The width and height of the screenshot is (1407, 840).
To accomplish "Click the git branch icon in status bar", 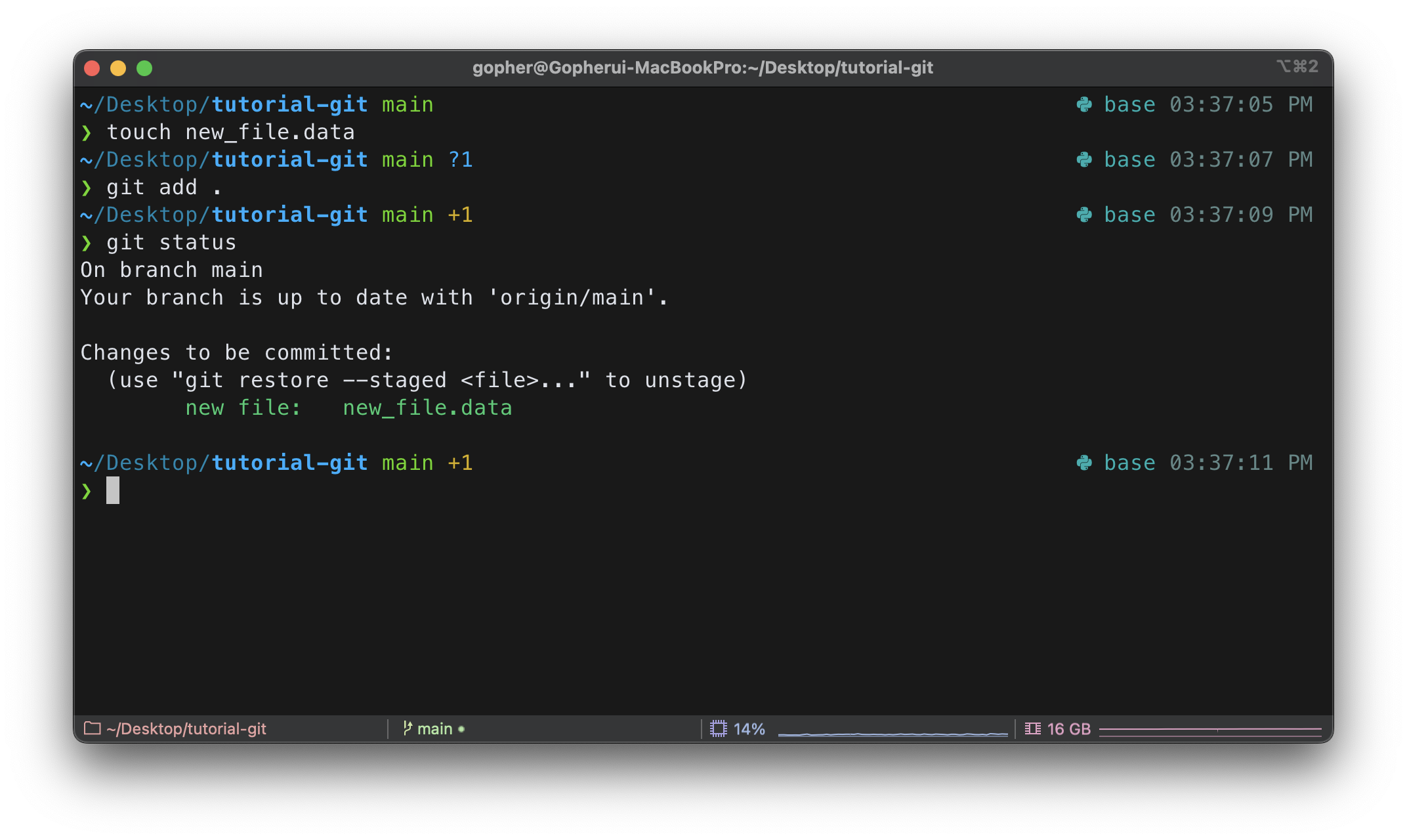I will click(408, 728).
